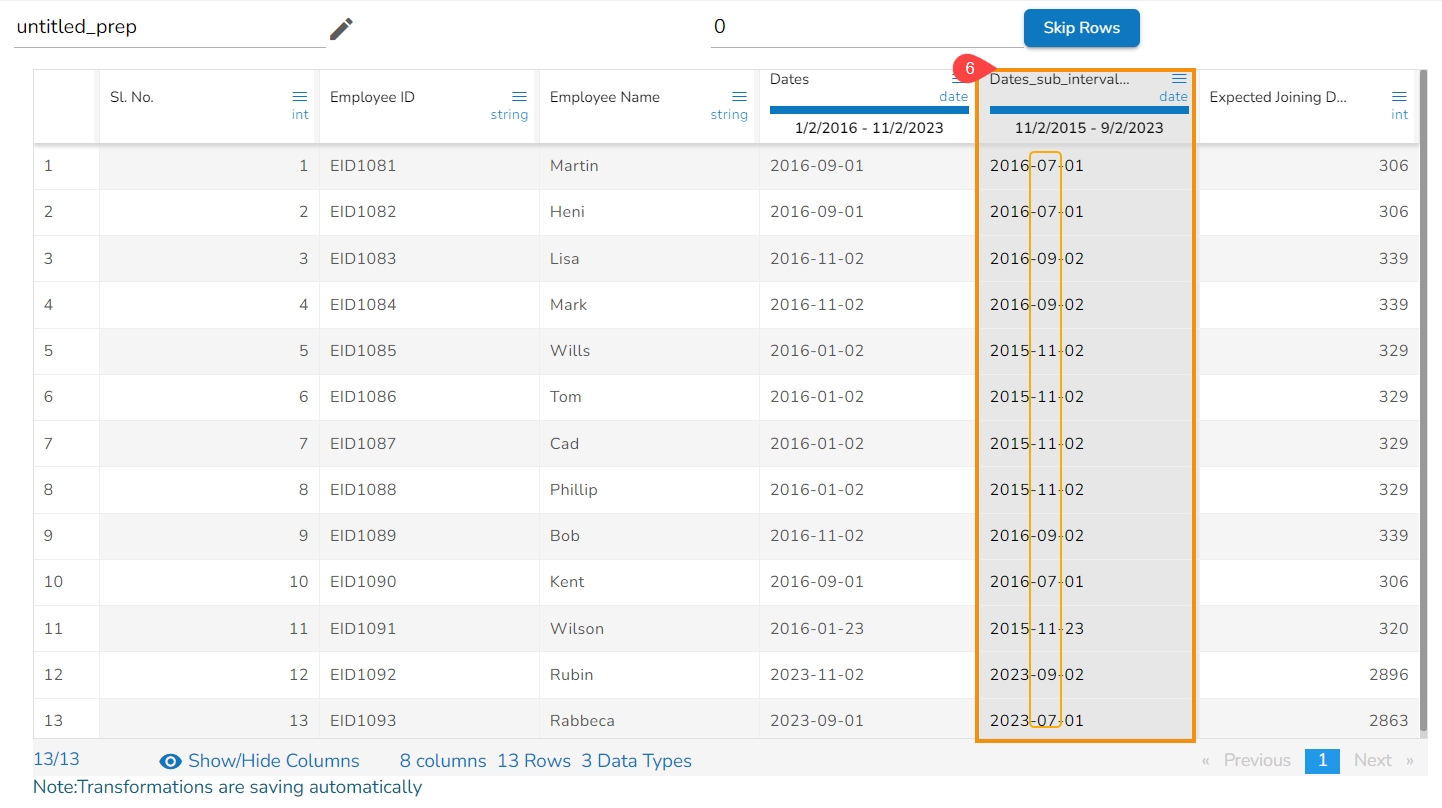This screenshot has height=808, width=1442.
Task: Toggle the Show/Hide Columns eye icon
Action: (171, 761)
